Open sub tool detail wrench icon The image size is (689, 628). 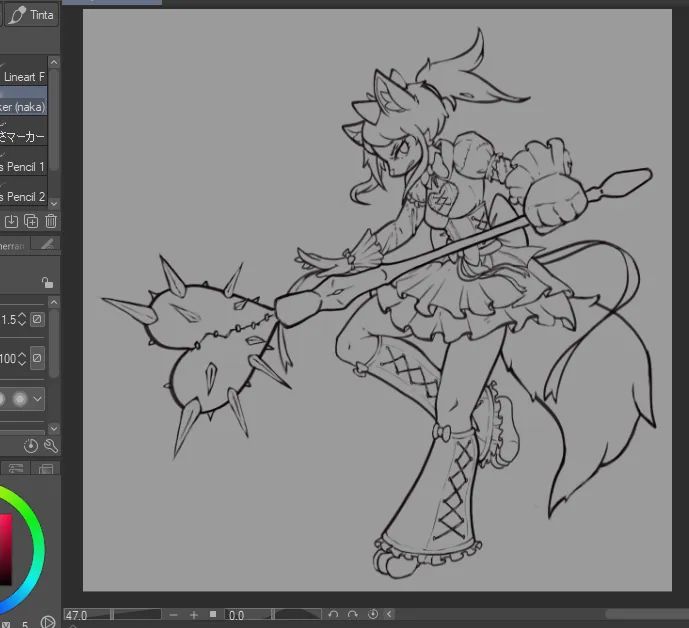tap(51, 446)
